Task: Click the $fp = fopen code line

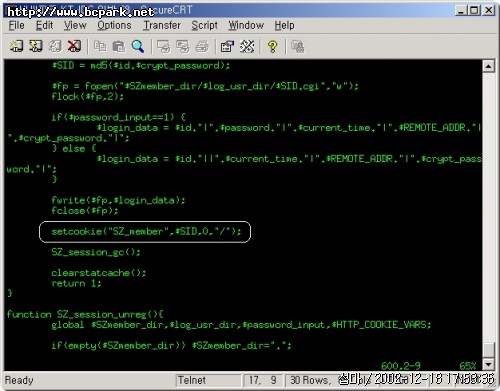Action: [205, 86]
